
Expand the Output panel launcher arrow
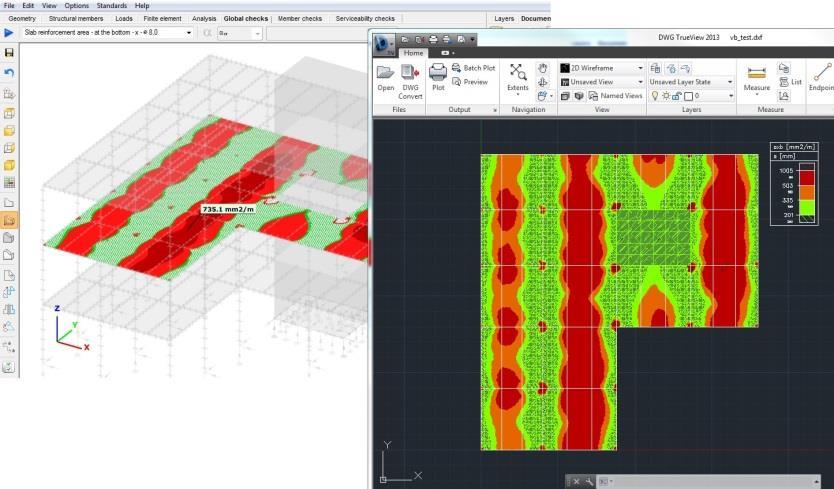495,110
